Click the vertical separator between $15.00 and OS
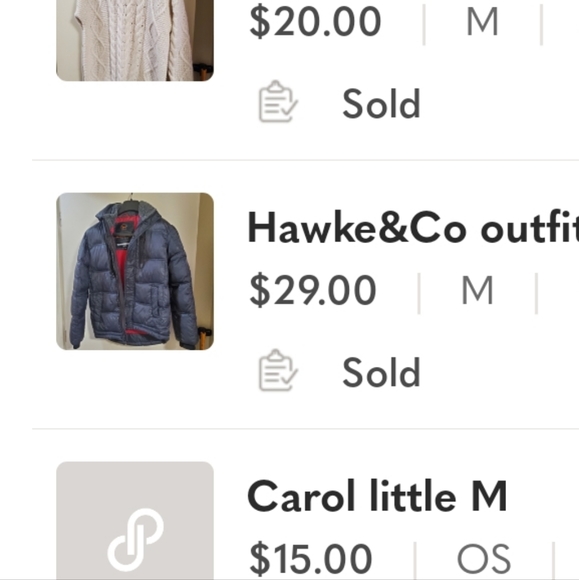 point(415,560)
